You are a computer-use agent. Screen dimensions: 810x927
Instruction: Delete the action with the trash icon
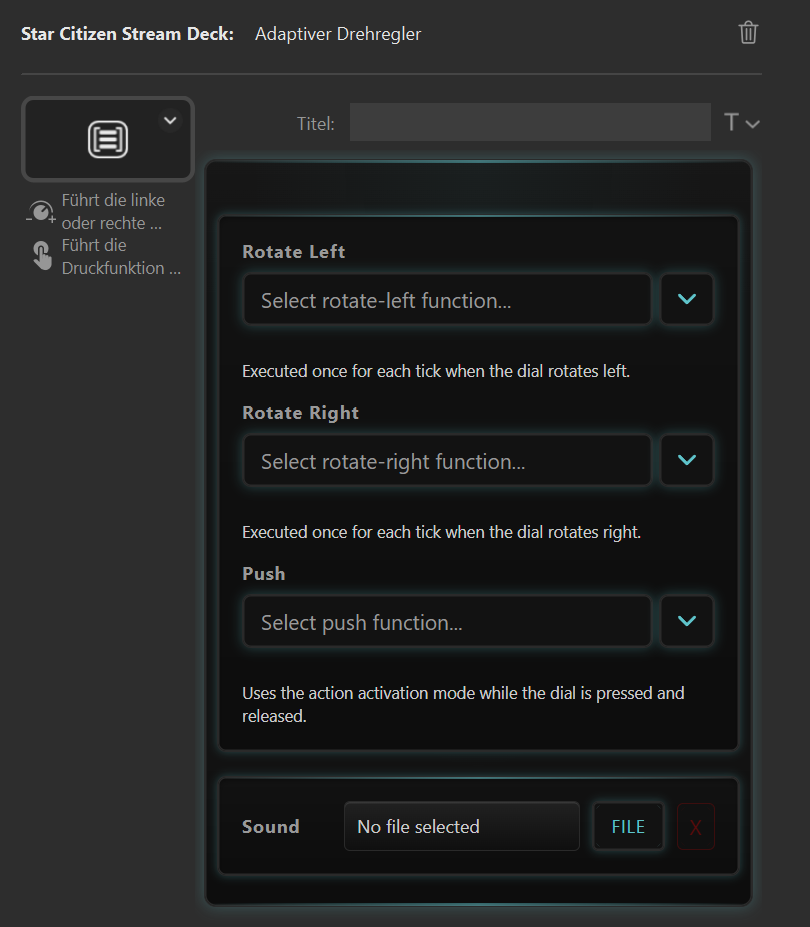pyautogui.click(x=748, y=33)
